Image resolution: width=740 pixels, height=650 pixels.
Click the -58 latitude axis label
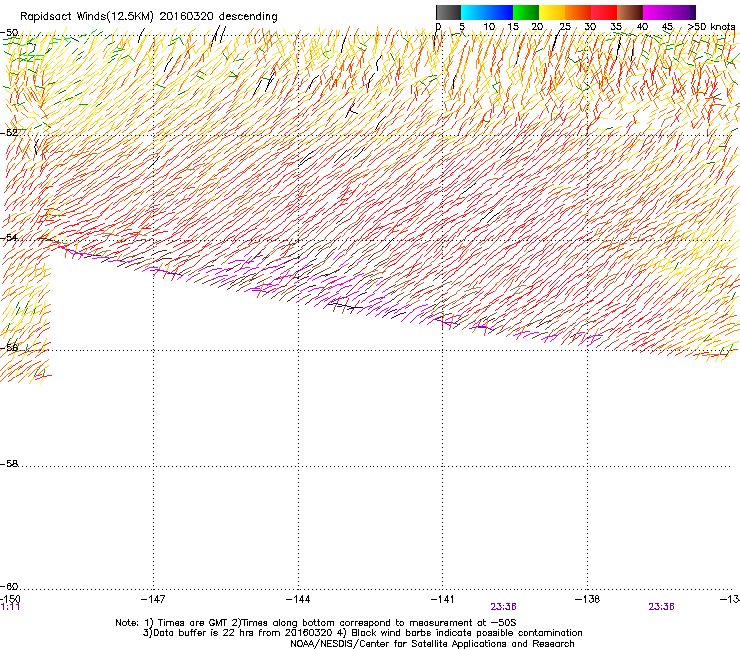click(x=9, y=464)
